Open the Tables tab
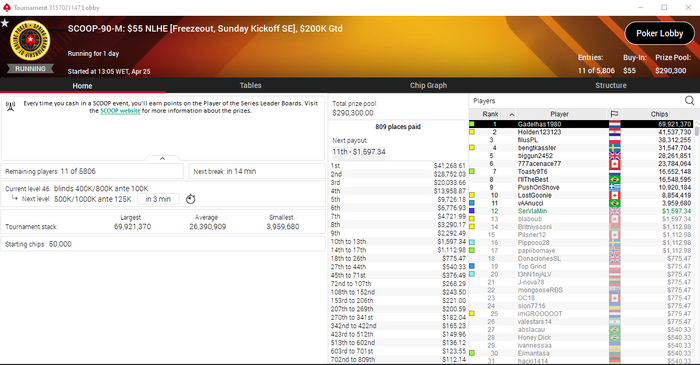Viewport: 700px width, 365px height. tap(250, 85)
